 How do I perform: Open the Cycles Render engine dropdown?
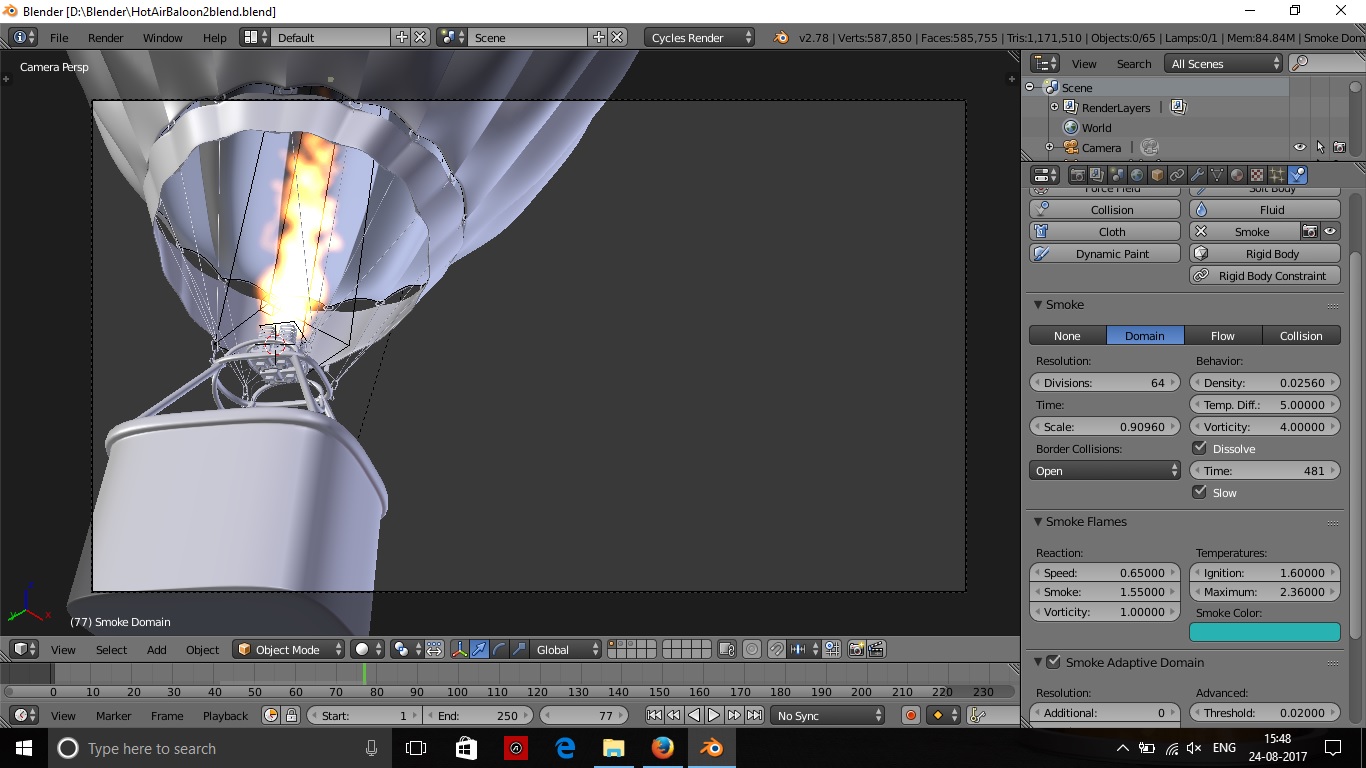tap(699, 37)
